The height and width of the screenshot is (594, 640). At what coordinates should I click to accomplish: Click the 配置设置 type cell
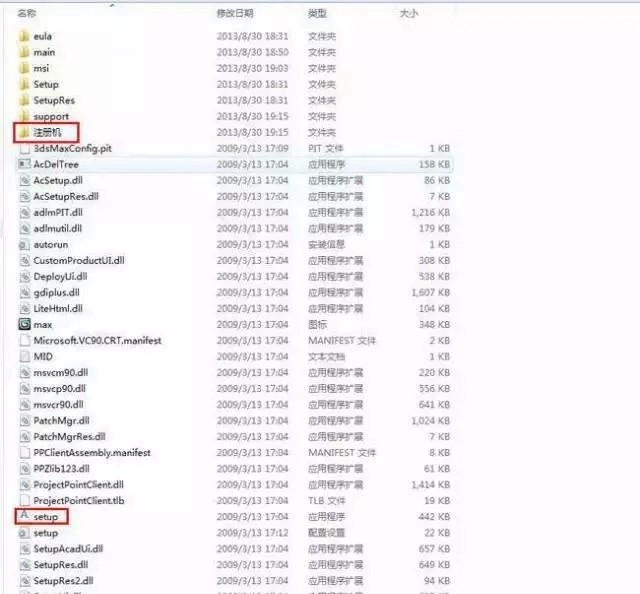pos(327,533)
